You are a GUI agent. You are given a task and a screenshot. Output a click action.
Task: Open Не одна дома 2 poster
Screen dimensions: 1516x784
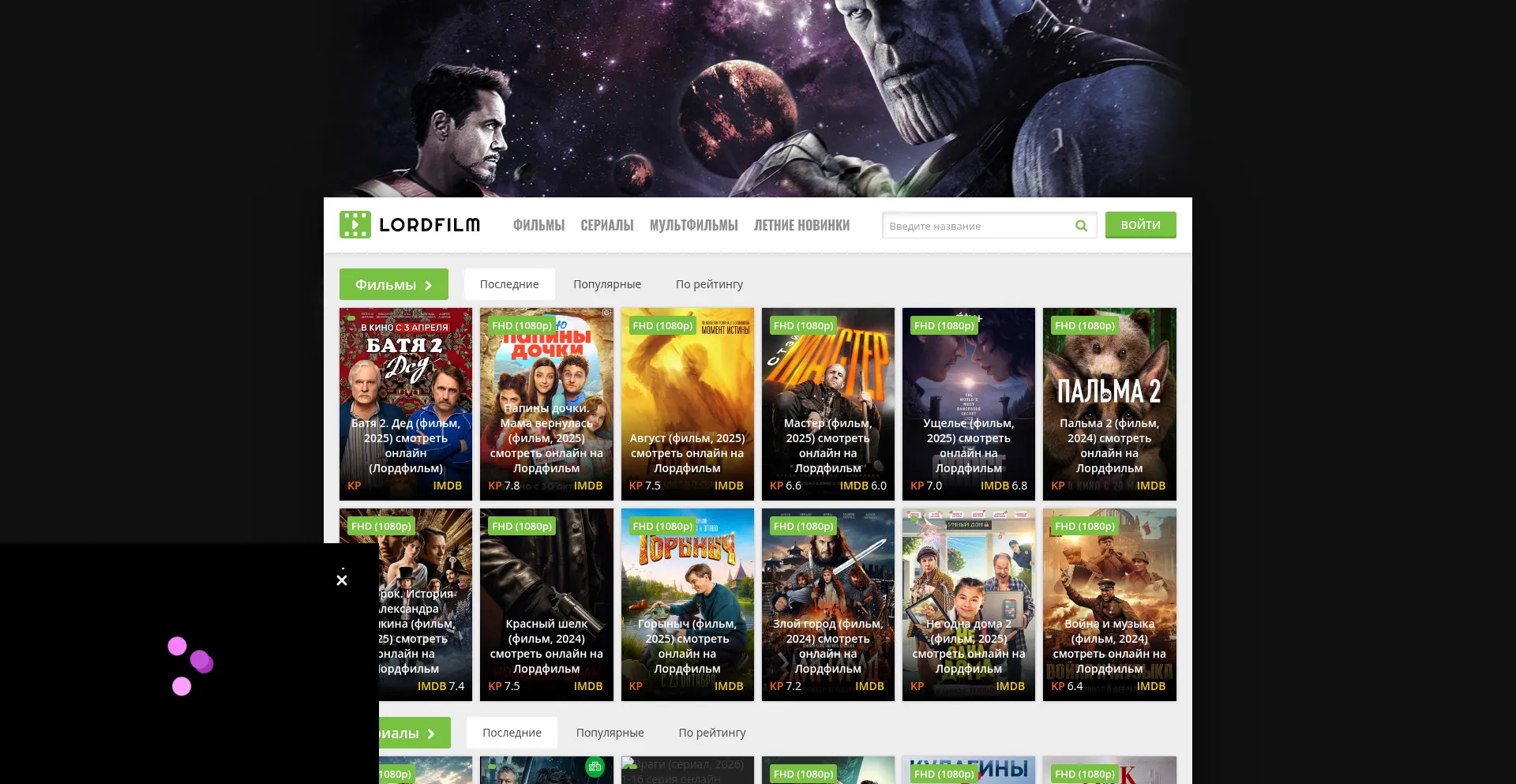point(969,605)
